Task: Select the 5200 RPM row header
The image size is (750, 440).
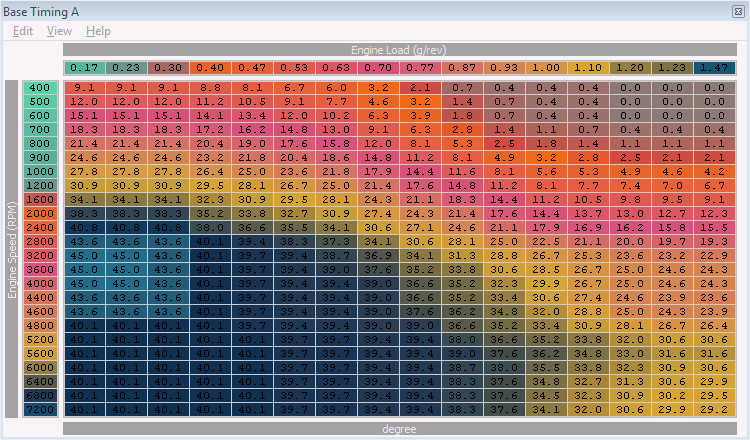Action: click(x=40, y=340)
